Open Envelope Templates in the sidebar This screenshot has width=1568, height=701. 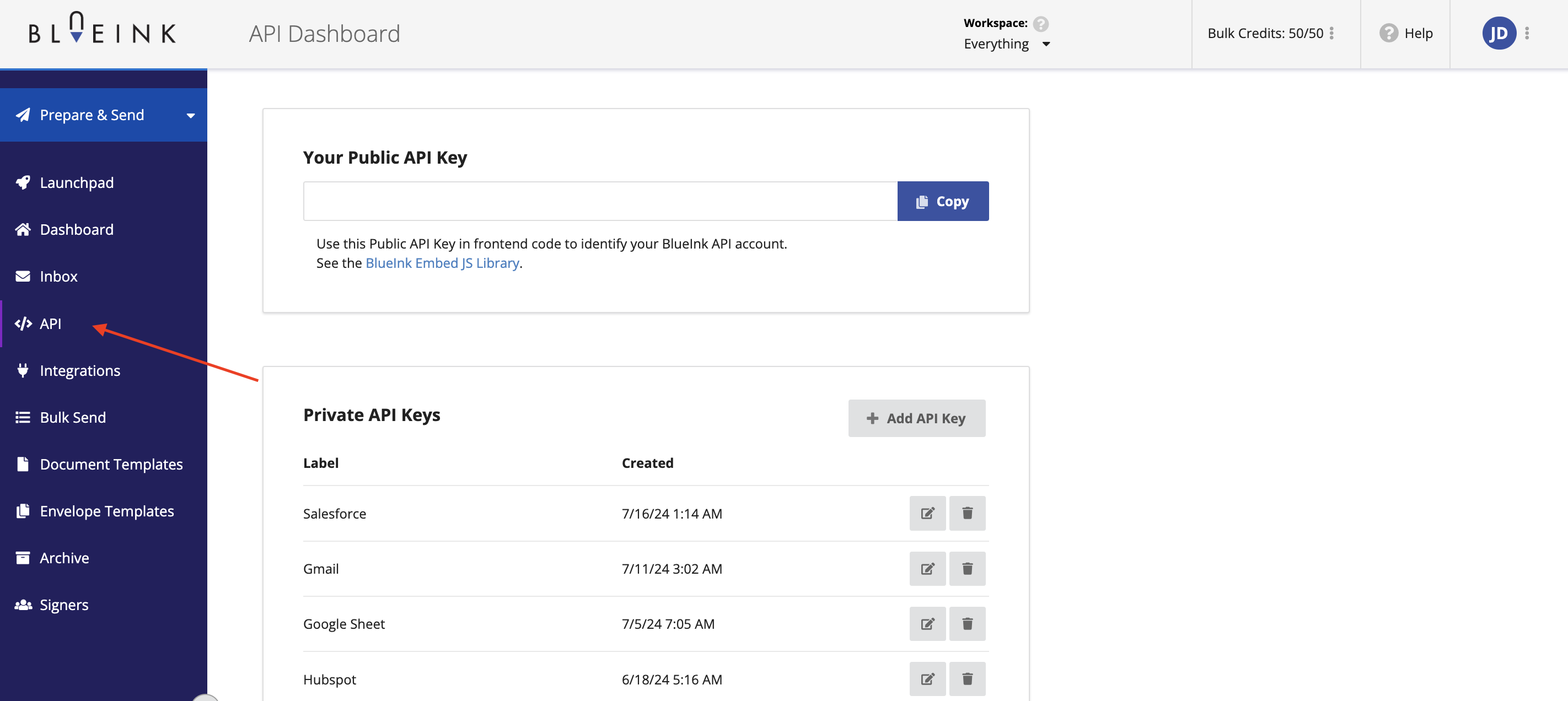click(x=104, y=511)
